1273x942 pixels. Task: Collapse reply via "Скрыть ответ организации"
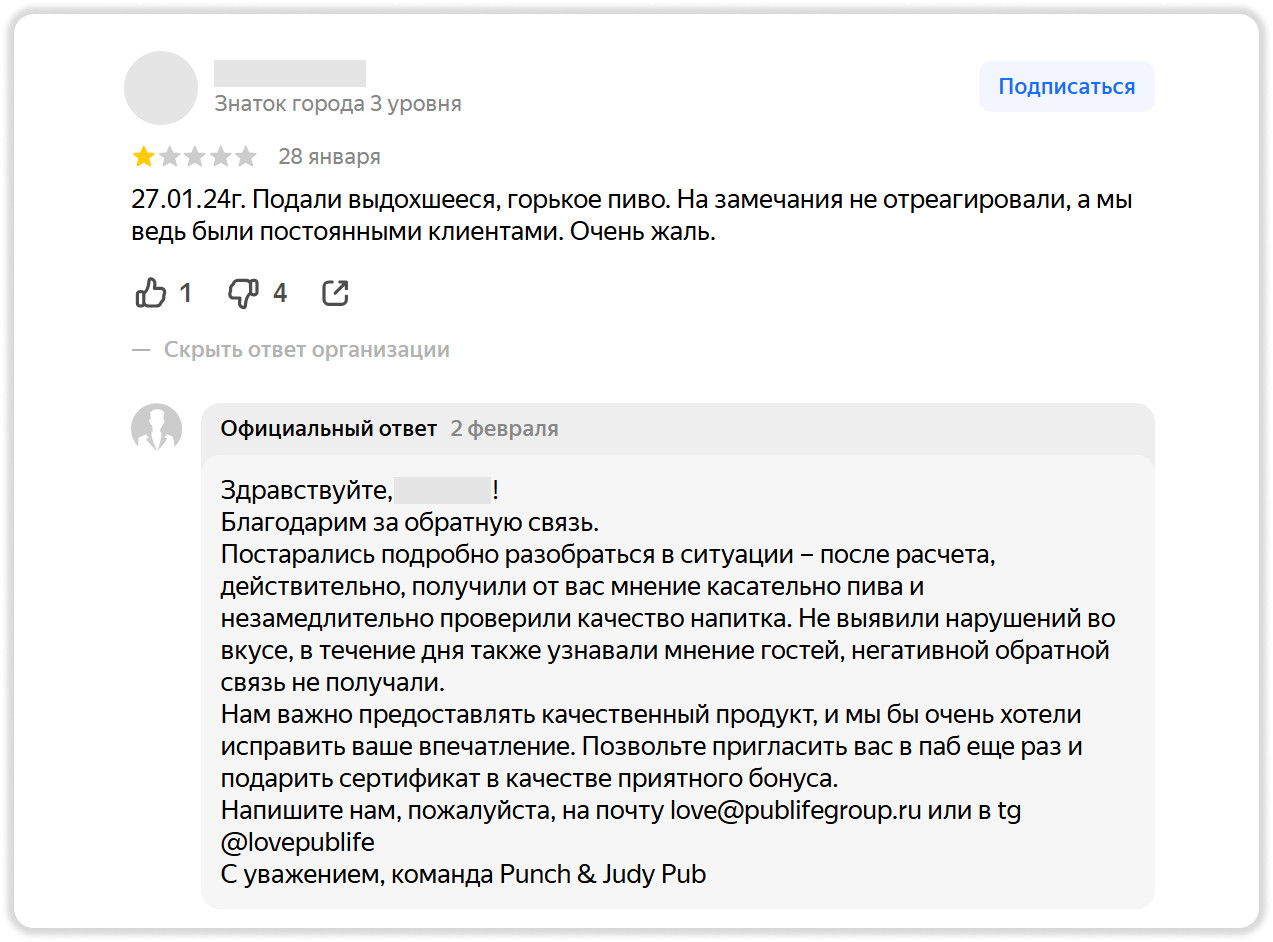pyautogui.click(x=306, y=350)
